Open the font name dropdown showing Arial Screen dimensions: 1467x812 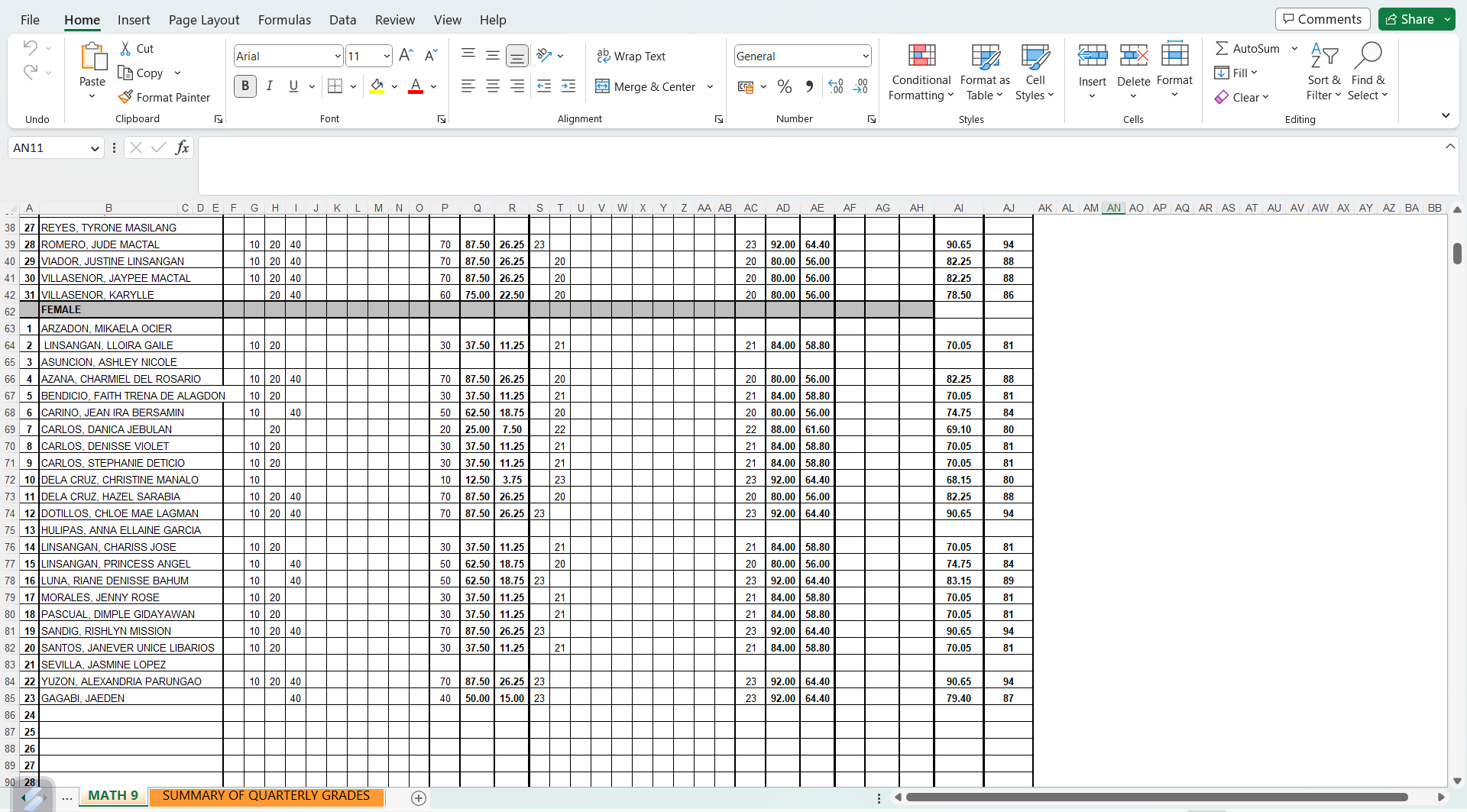[338, 56]
